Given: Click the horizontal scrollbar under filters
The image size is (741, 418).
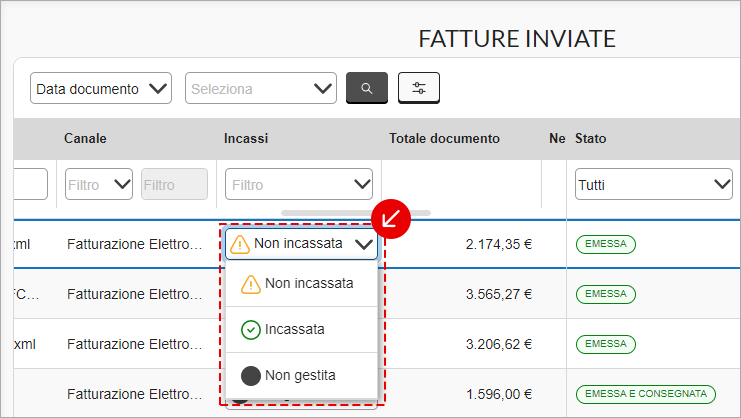Looking at the screenshot, I should [x=356, y=213].
